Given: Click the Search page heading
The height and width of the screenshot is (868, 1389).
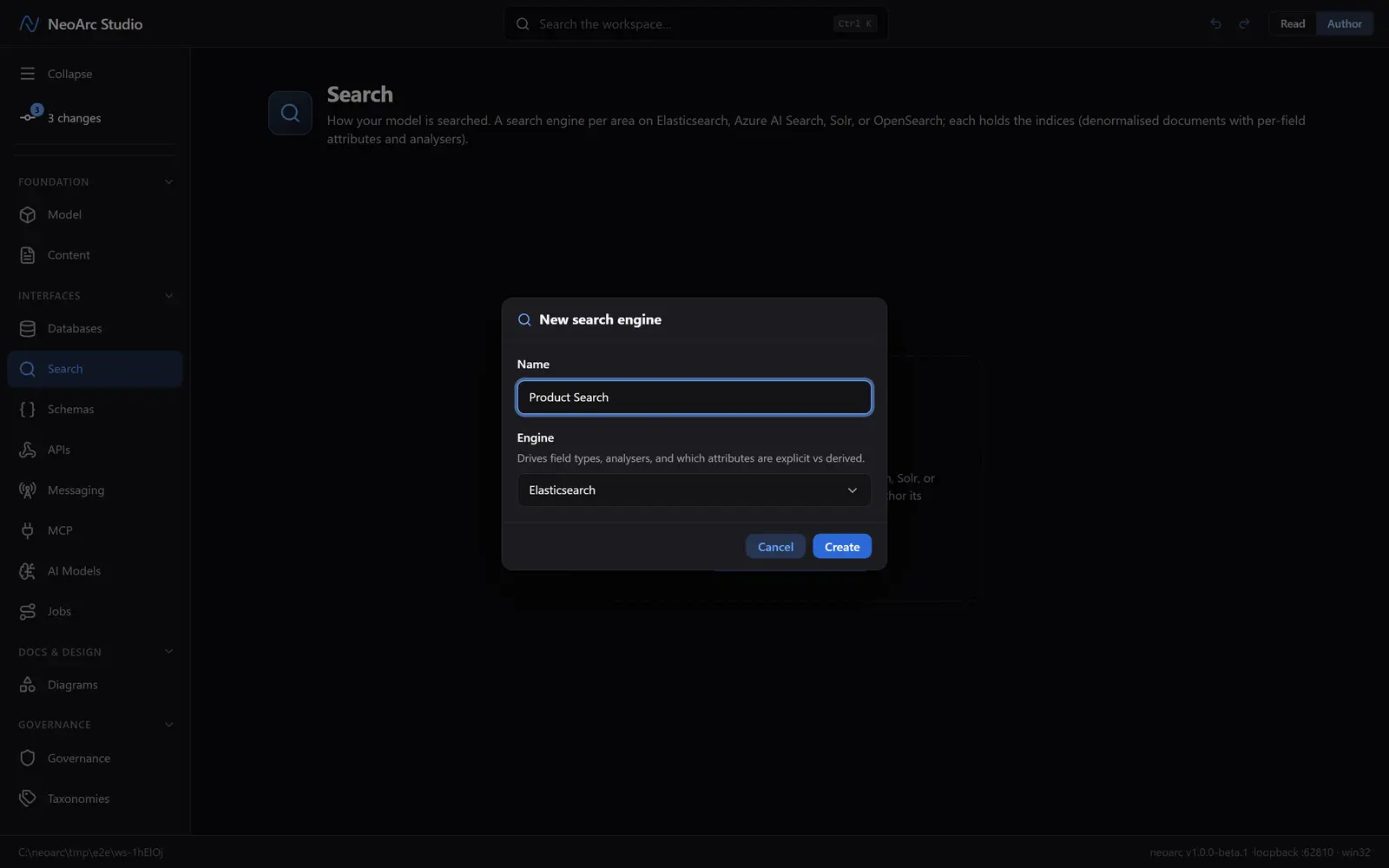Looking at the screenshot, I should click(x=359, y=94).
